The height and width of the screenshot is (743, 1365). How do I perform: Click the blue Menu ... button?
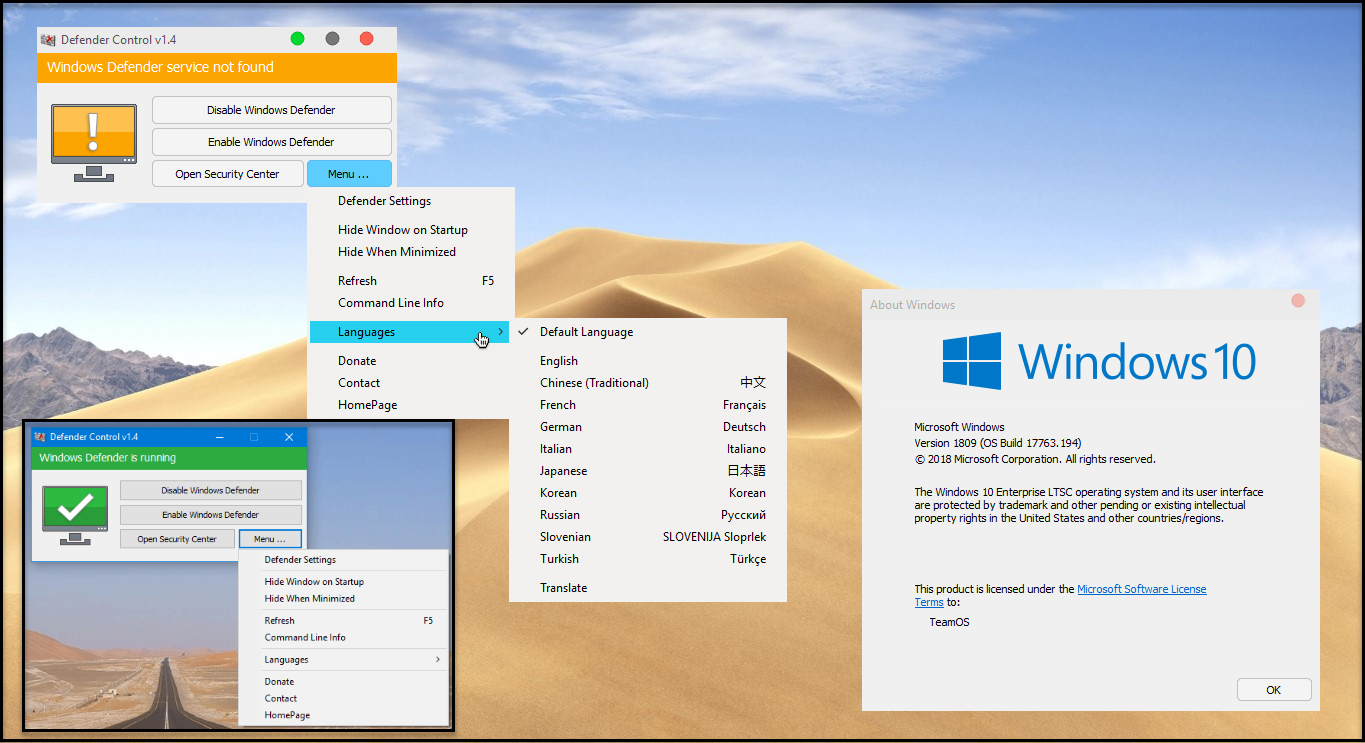coord(349,174)
